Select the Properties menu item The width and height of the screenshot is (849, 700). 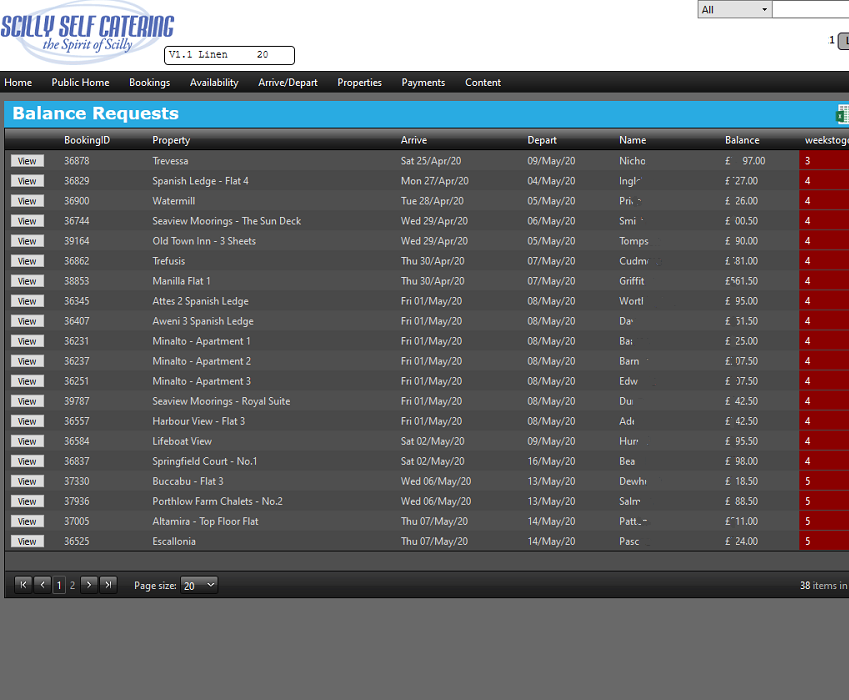tap(359, 83)
